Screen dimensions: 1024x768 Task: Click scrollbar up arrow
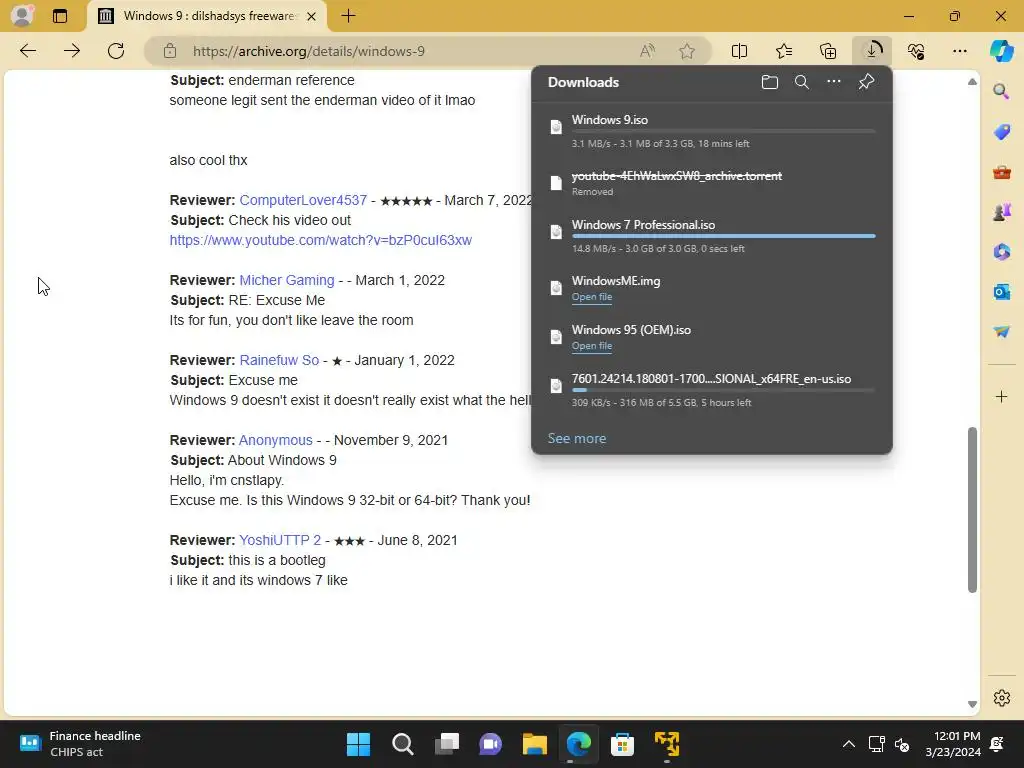972,82
